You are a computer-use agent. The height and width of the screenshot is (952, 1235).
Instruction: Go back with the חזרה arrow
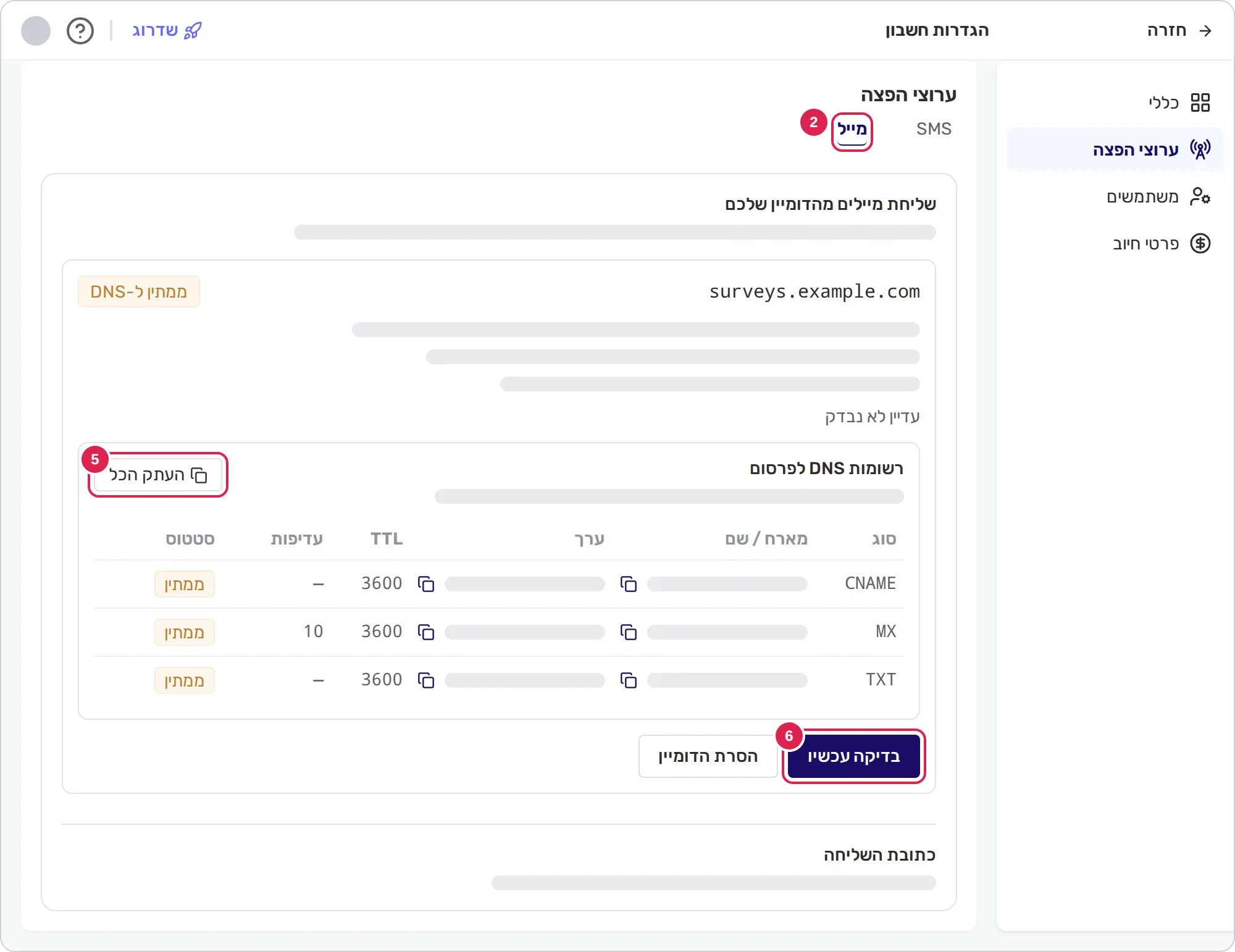point(1179,30)
